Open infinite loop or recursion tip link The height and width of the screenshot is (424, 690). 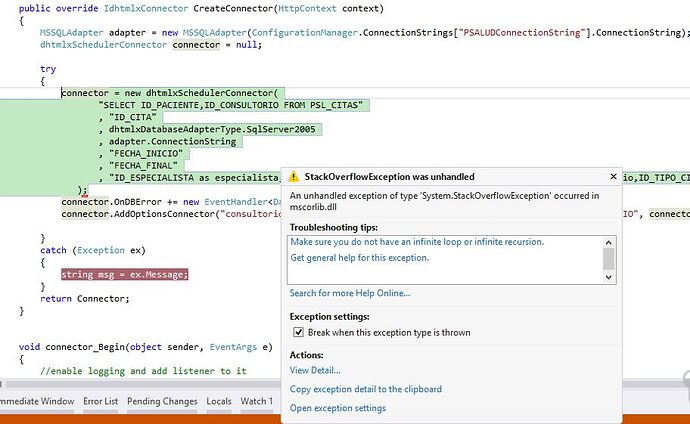click(x=417, y=242)
